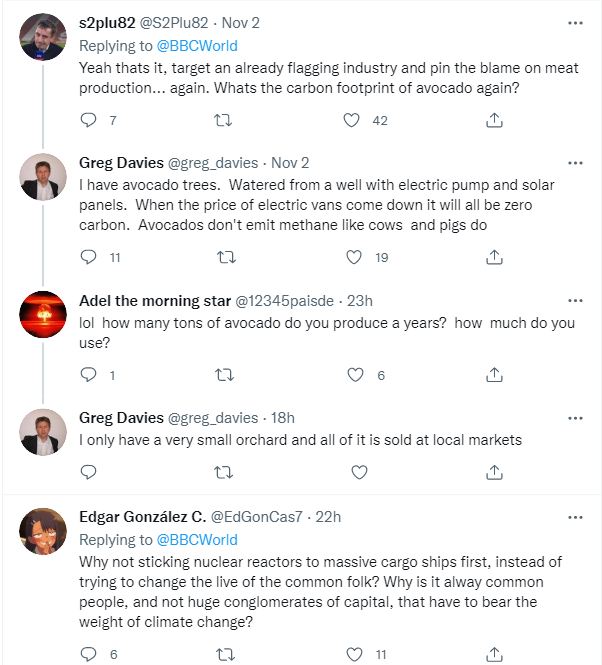The width and height of the screenshot is (602, 665).
Task: Reply to s2plu82's avocado carbon footprint tweet
Action: pyautogui.click(x=88, y=120)
